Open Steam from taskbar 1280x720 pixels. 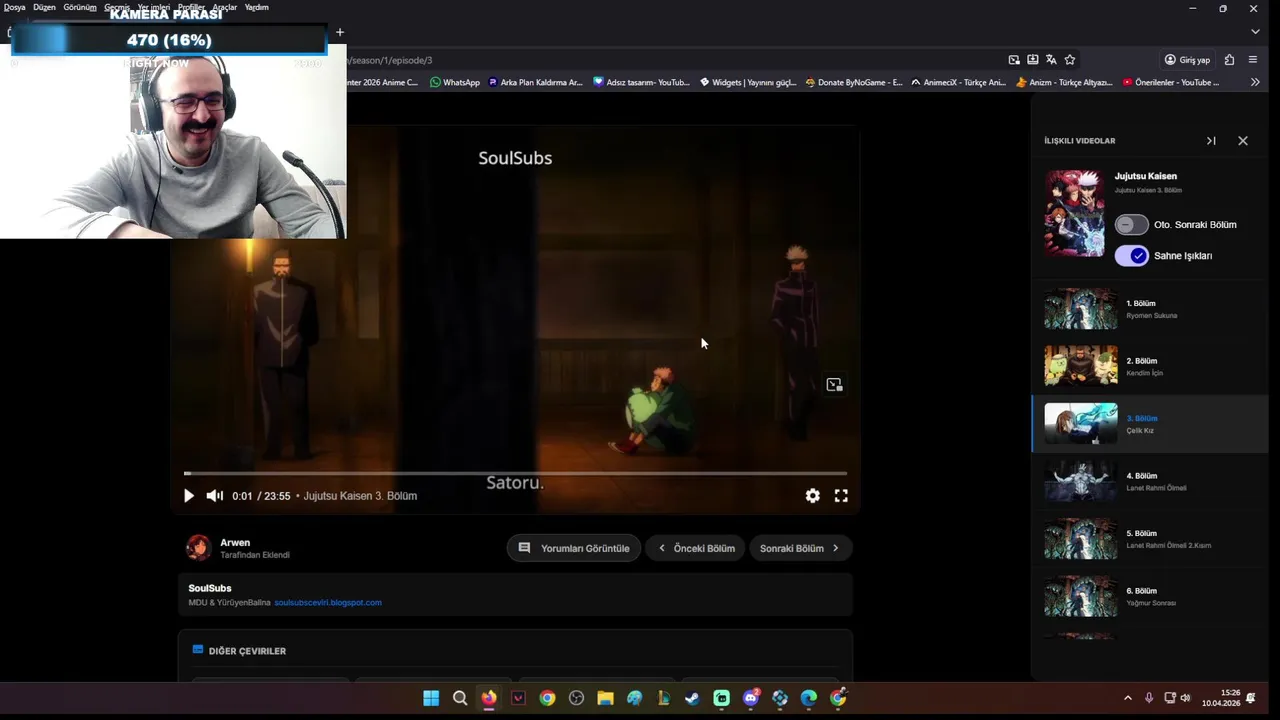click(692, 698)
